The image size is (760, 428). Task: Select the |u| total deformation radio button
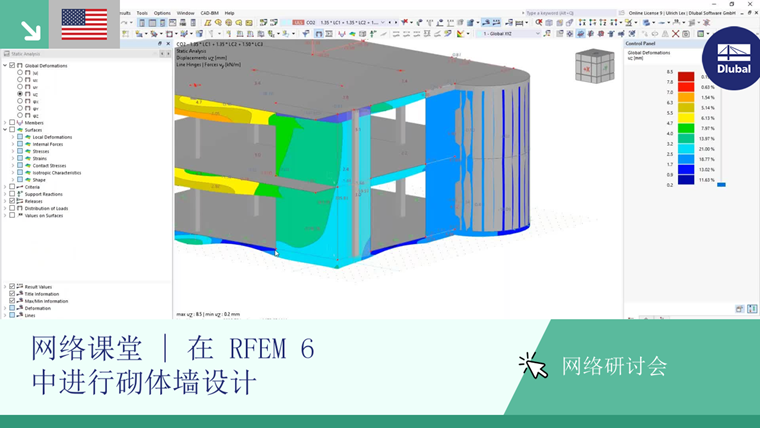20,73
